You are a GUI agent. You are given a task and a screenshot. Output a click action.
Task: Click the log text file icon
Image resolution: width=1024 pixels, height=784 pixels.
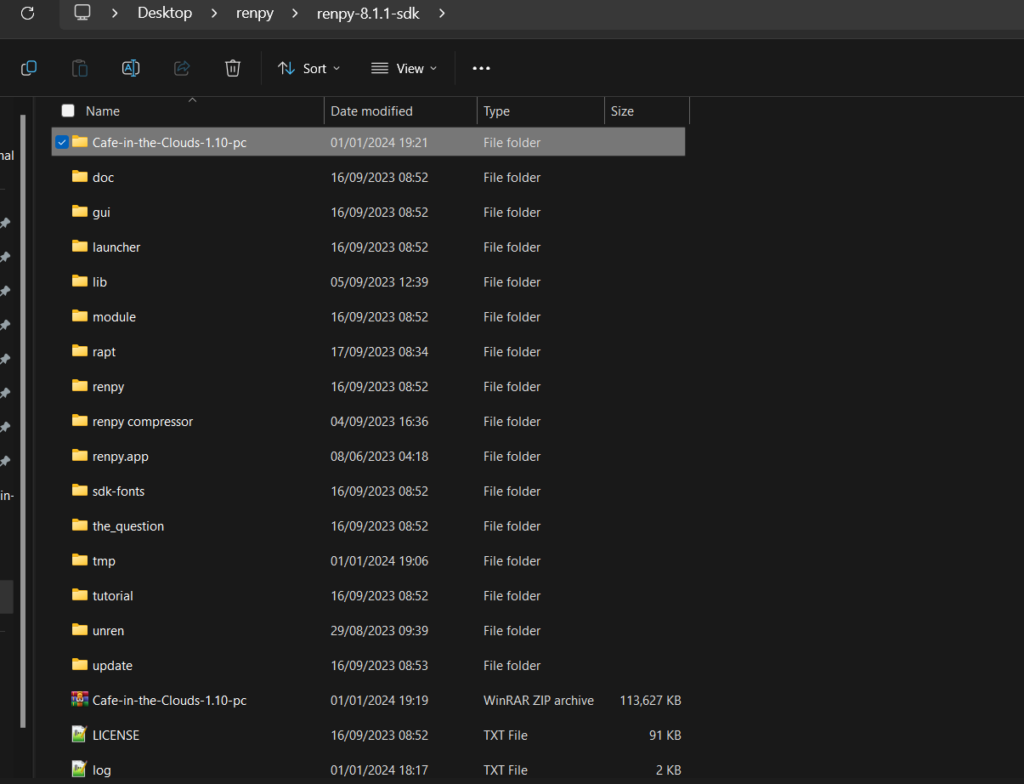click(x=79, y=769)
